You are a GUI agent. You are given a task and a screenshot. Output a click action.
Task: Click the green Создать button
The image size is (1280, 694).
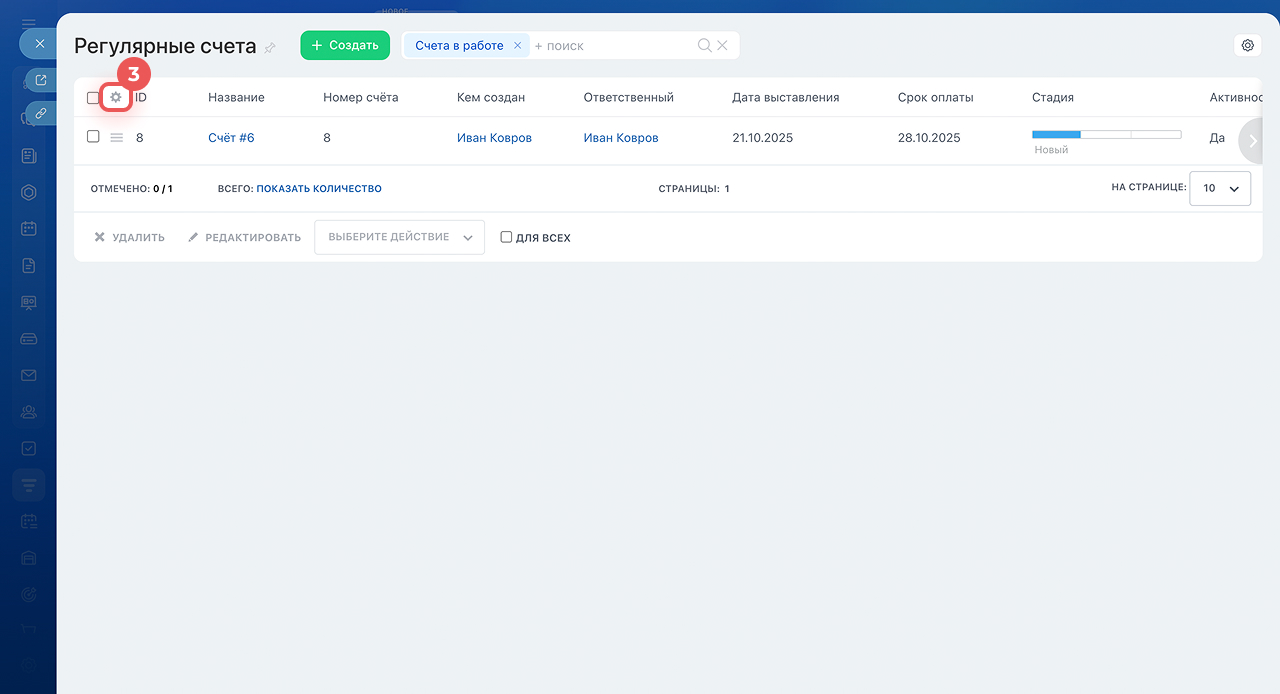(x=345, y=45)
